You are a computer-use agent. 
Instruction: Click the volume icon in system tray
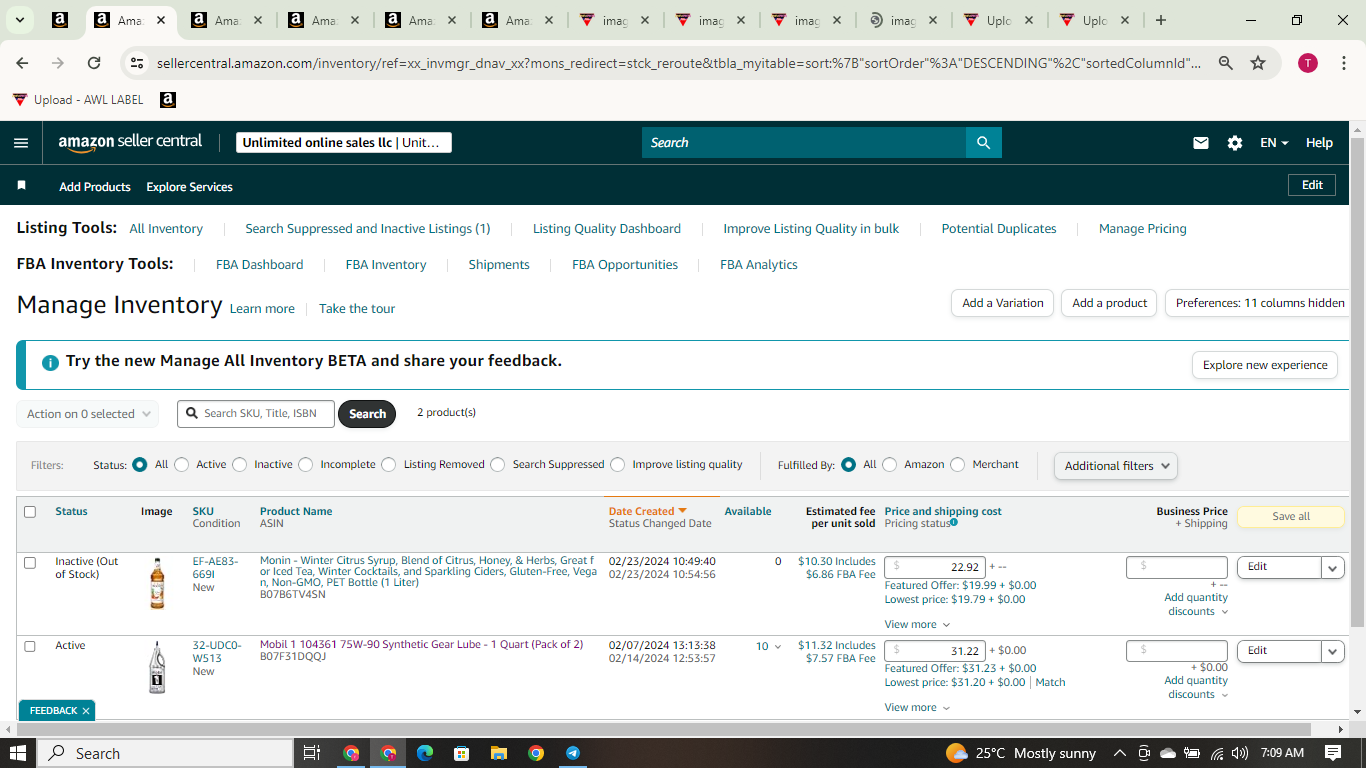click(x=1240, y=753)
